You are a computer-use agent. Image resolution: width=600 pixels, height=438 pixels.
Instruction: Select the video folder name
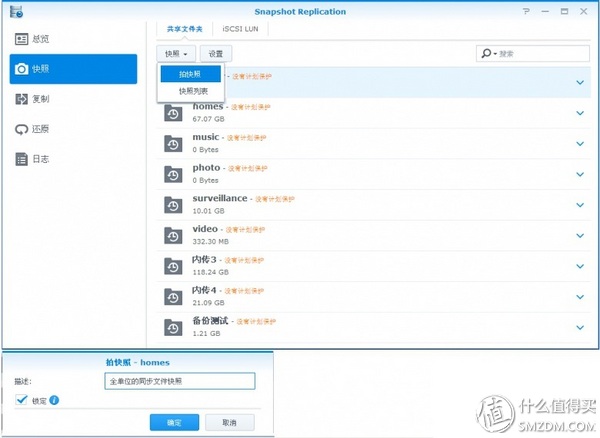click(x=205, y=229)
